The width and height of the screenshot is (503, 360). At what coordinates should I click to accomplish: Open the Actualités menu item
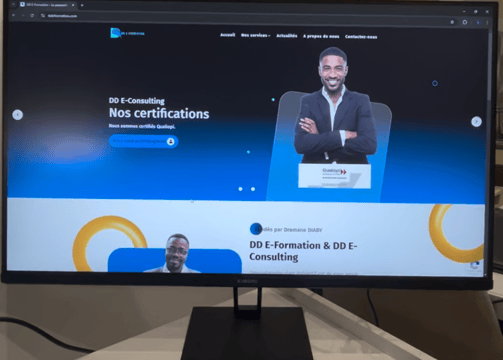pyautogui.click(x=287, y=36)
